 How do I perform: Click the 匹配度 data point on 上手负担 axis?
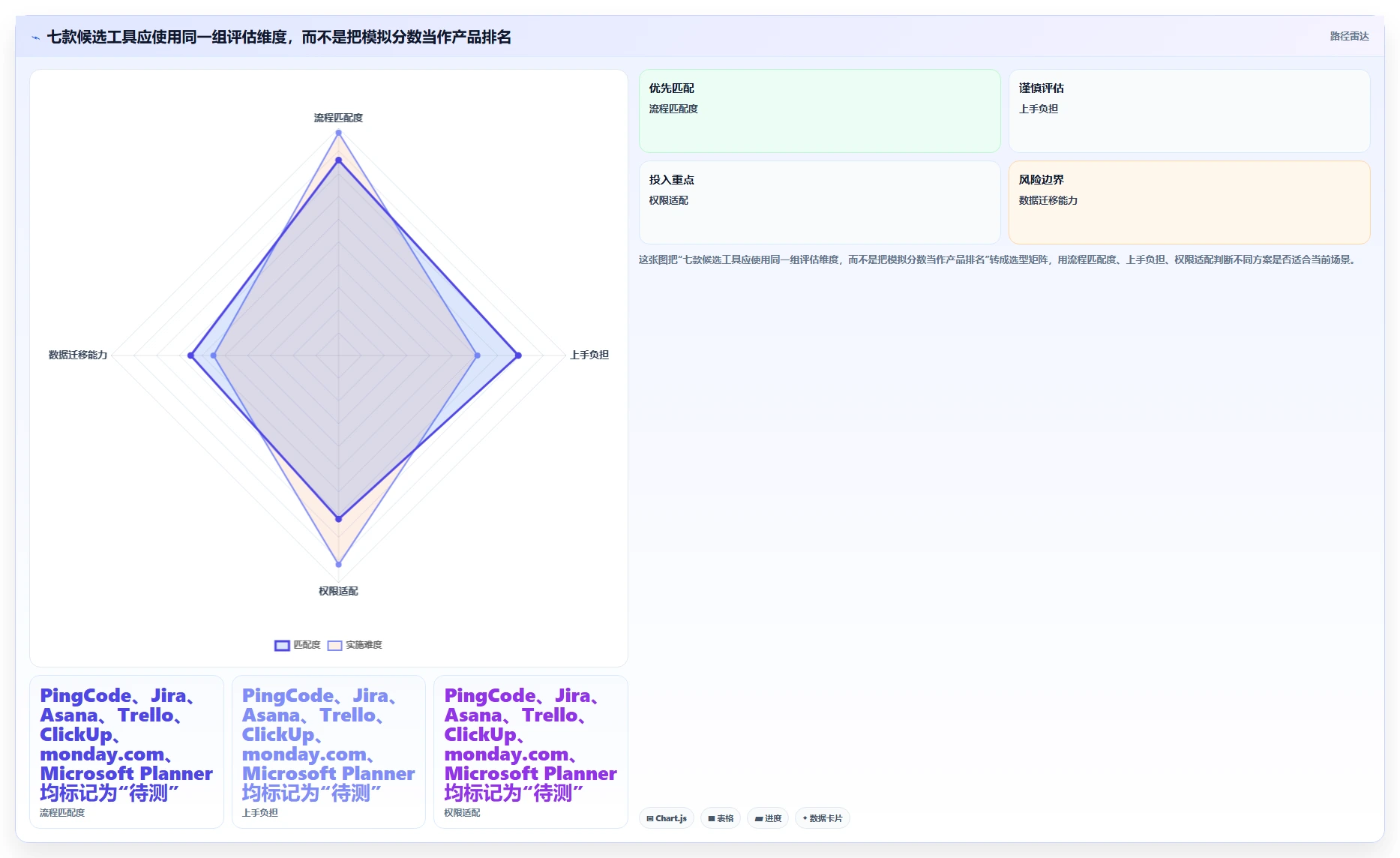[518, 355]
